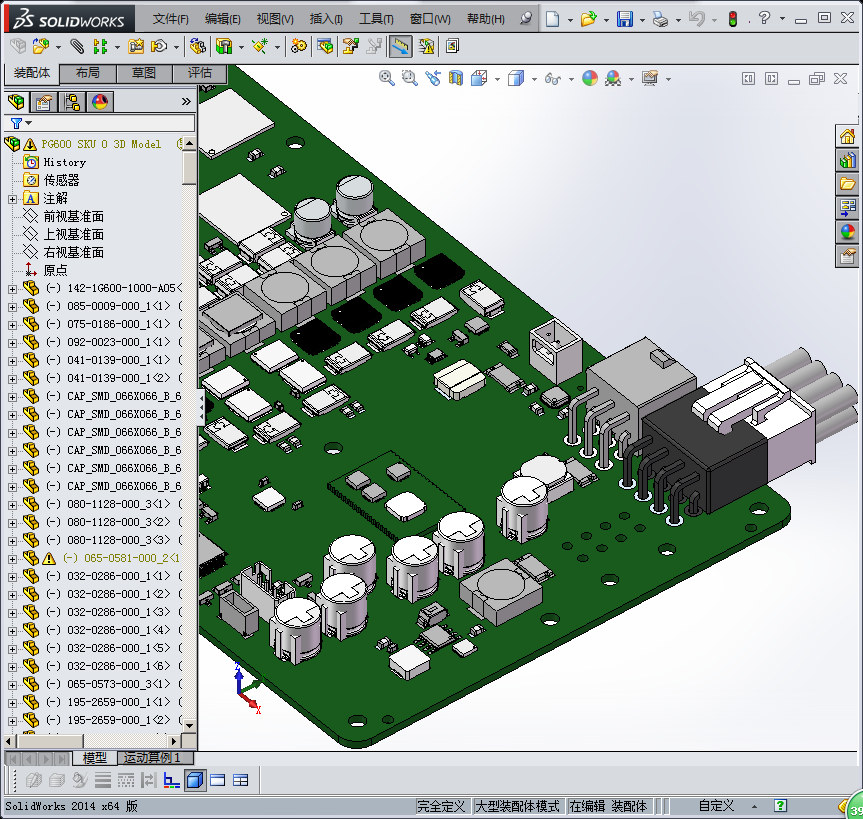Image resolution: width=863 pixels, height=819 pixels.
Task: Expand the 注解 annotations tree node
Action: pos(12,198)
